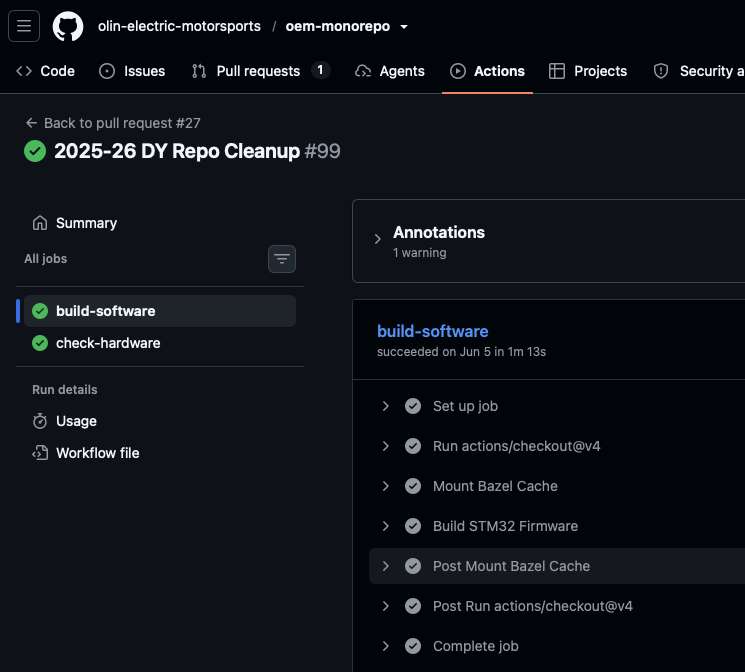Click the Code angle-brackets icon
745x672 pixels.
[24, 71]
